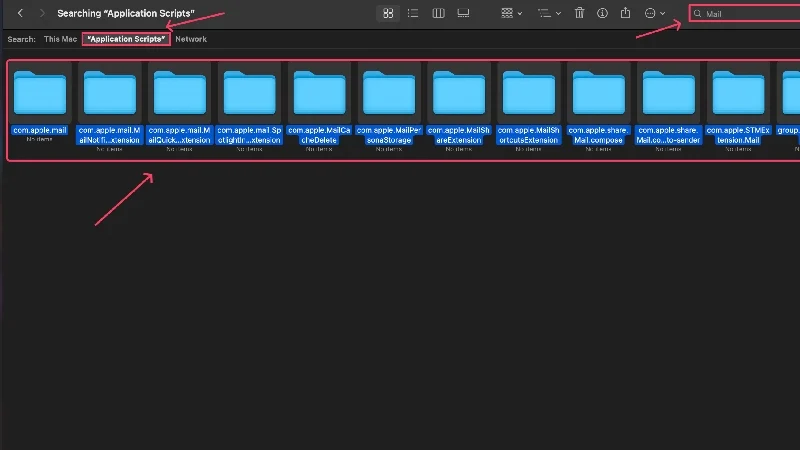Click the Share toolbar icon
The width and height of the screenshot is (800, 450).
625,13
